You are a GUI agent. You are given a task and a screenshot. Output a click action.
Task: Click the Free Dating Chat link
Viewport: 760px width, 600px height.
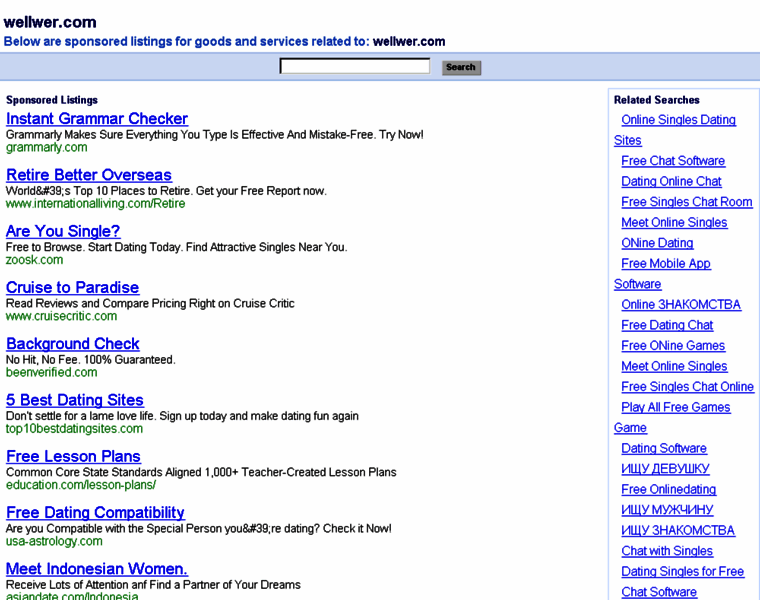(x=667, y=325)
